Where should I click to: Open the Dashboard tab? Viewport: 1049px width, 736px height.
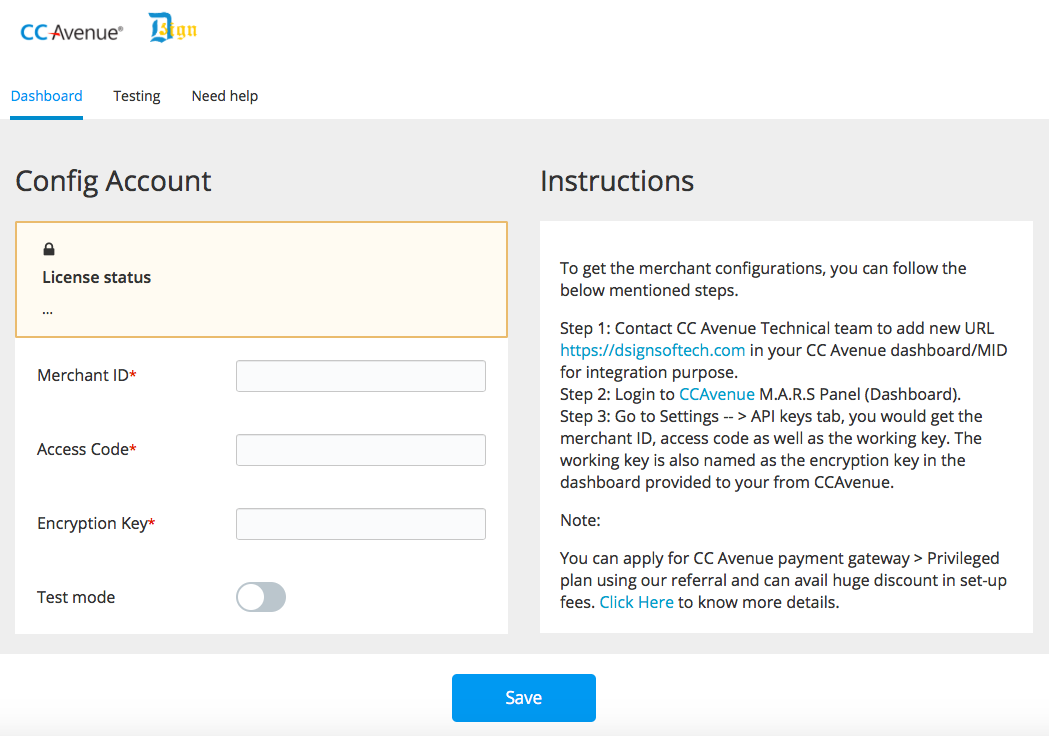click(46, 96)
